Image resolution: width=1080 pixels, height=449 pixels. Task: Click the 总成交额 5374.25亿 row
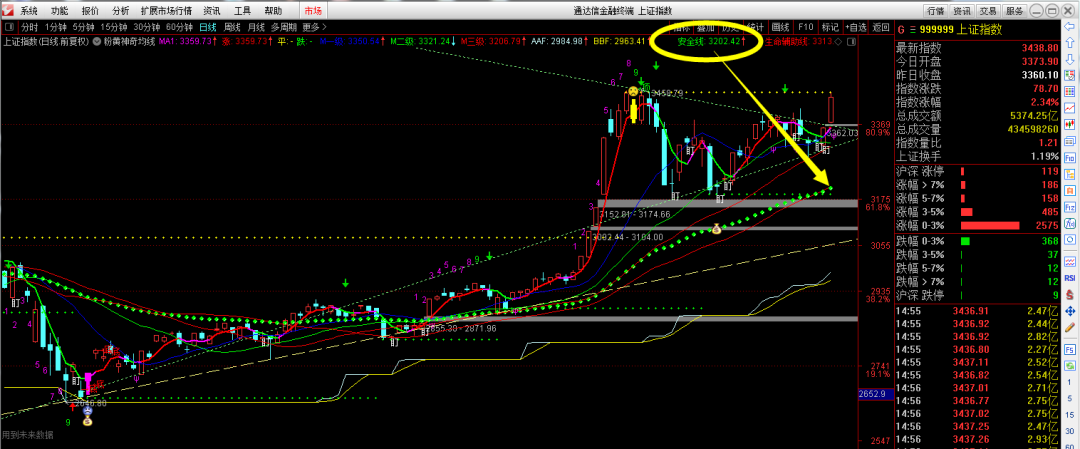[978, 116]
